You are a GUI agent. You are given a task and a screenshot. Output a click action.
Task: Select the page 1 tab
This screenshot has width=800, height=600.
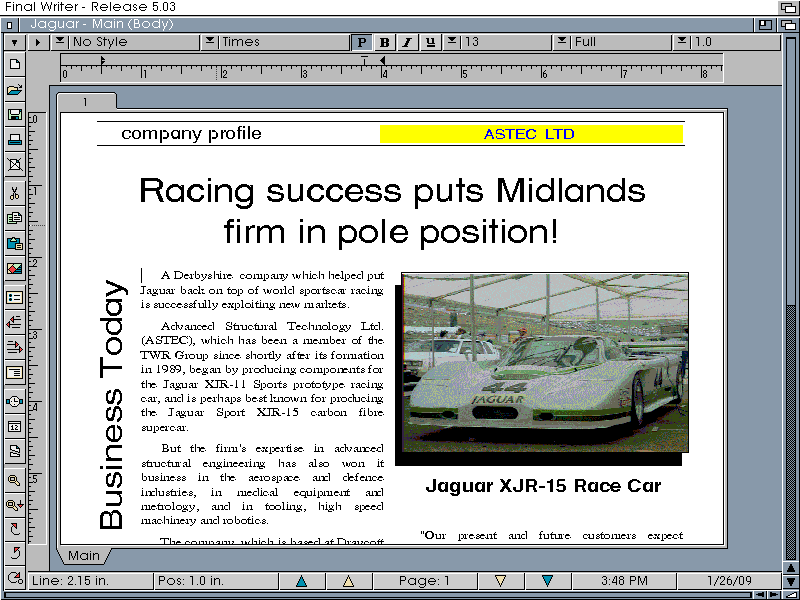(86, 102)
